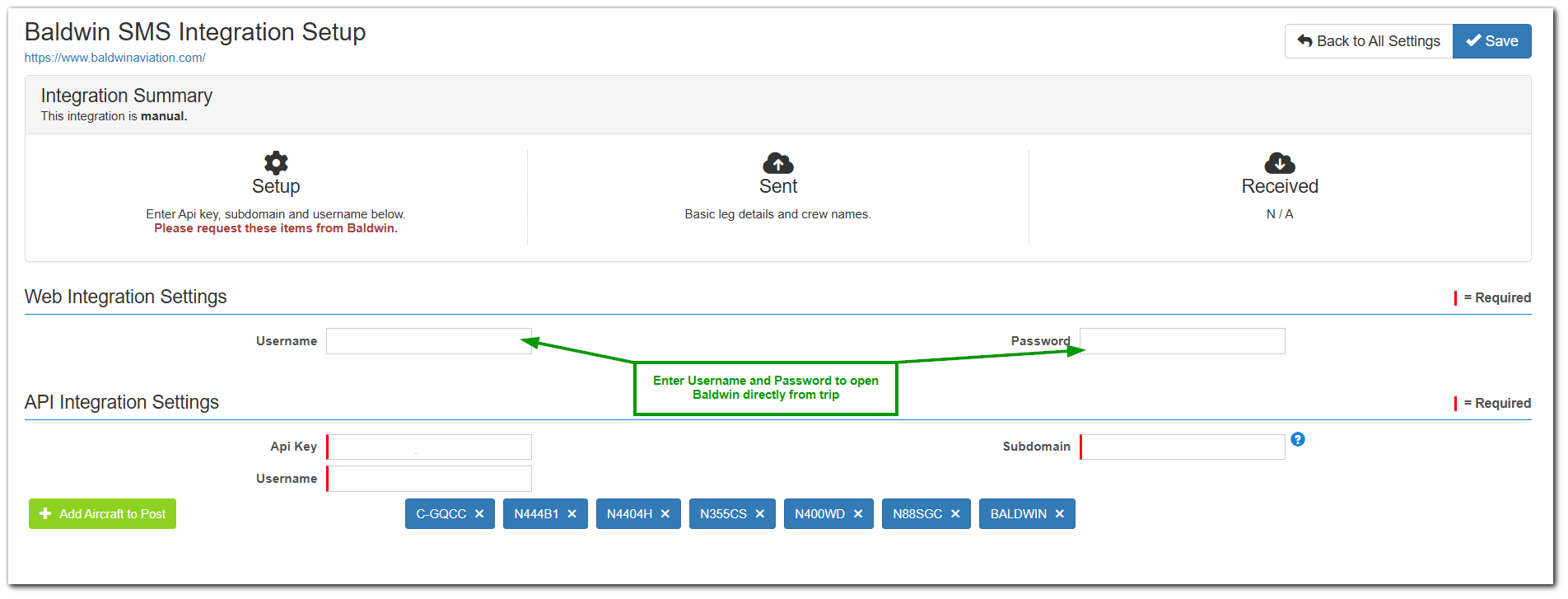Click 'Basic leg details and crew names.' text
The height and width of the screenshot is (599, 1568).
pyautogui.click(x=777, y=214)
